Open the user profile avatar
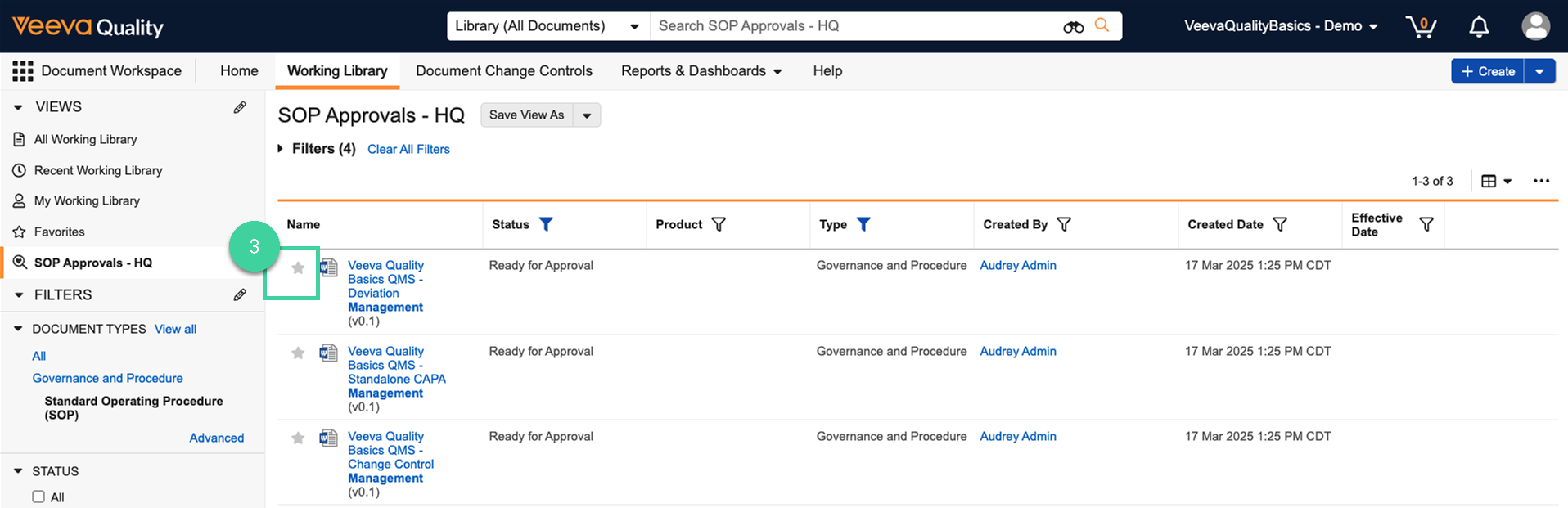The image size is (1568, 508). coord(1535,26)
